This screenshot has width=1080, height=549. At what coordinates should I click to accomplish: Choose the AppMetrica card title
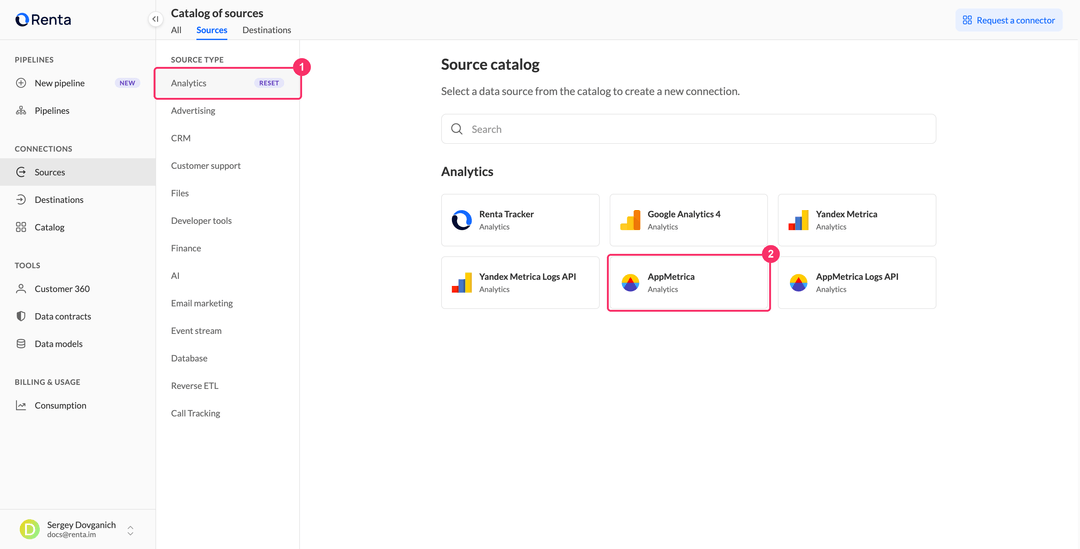(671, 277)
